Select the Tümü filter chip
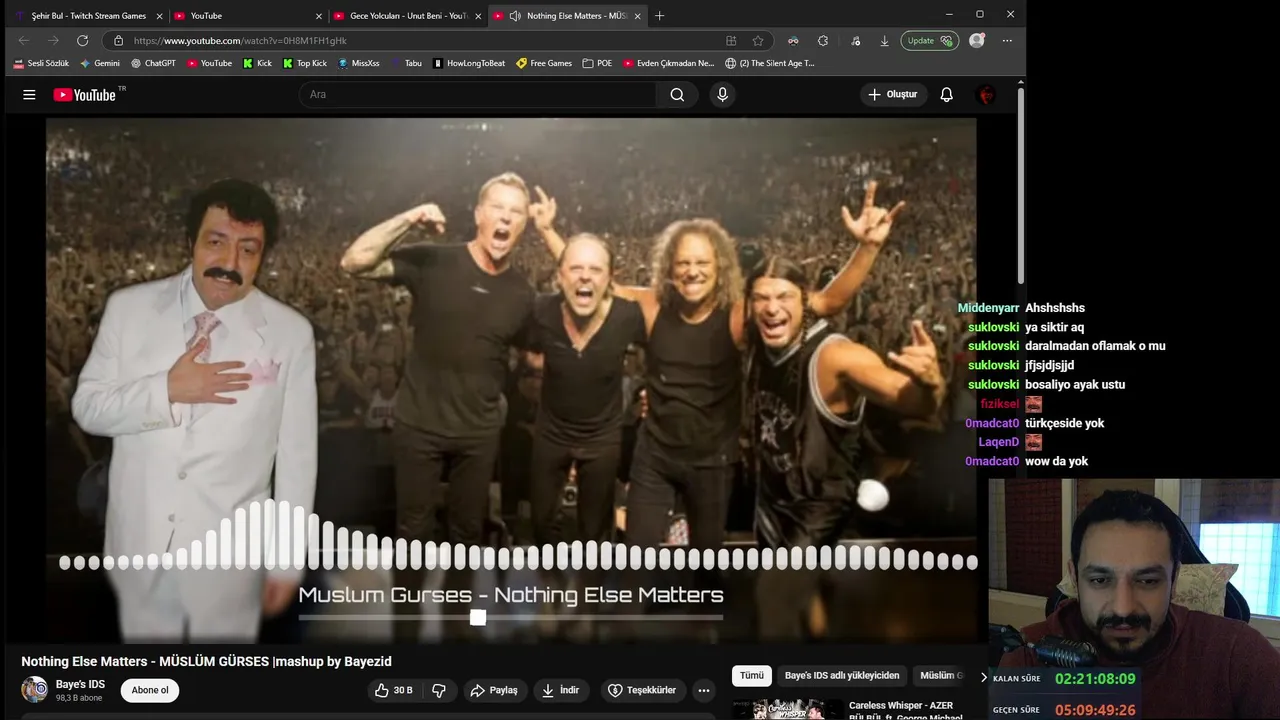1280x720 pixels. point(751,676)
